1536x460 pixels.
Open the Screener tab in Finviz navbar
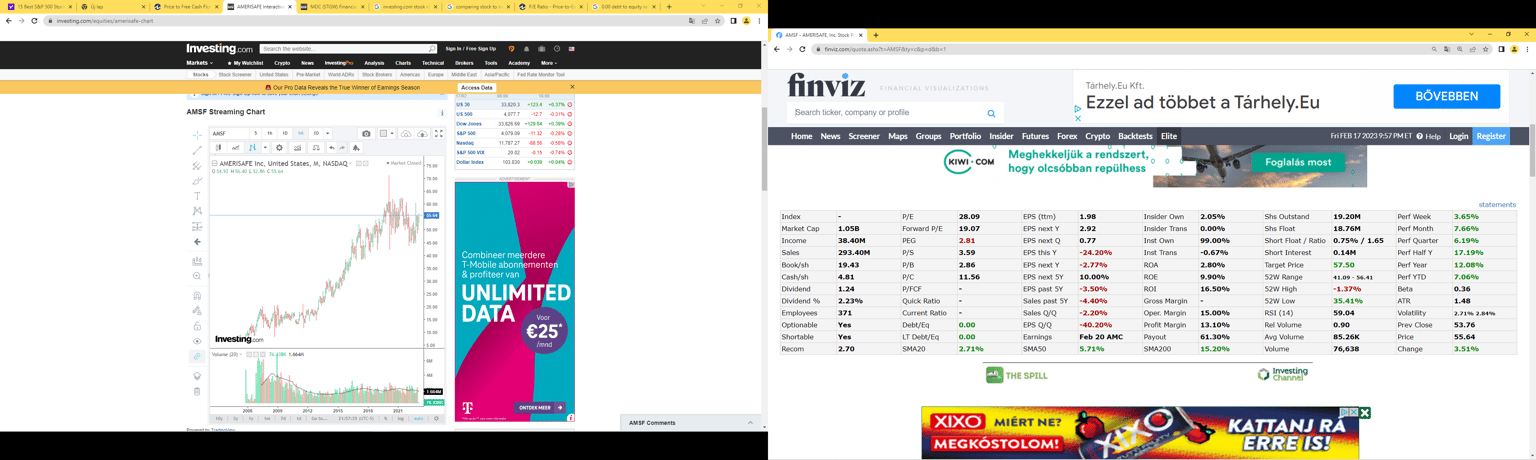point(864,136)
